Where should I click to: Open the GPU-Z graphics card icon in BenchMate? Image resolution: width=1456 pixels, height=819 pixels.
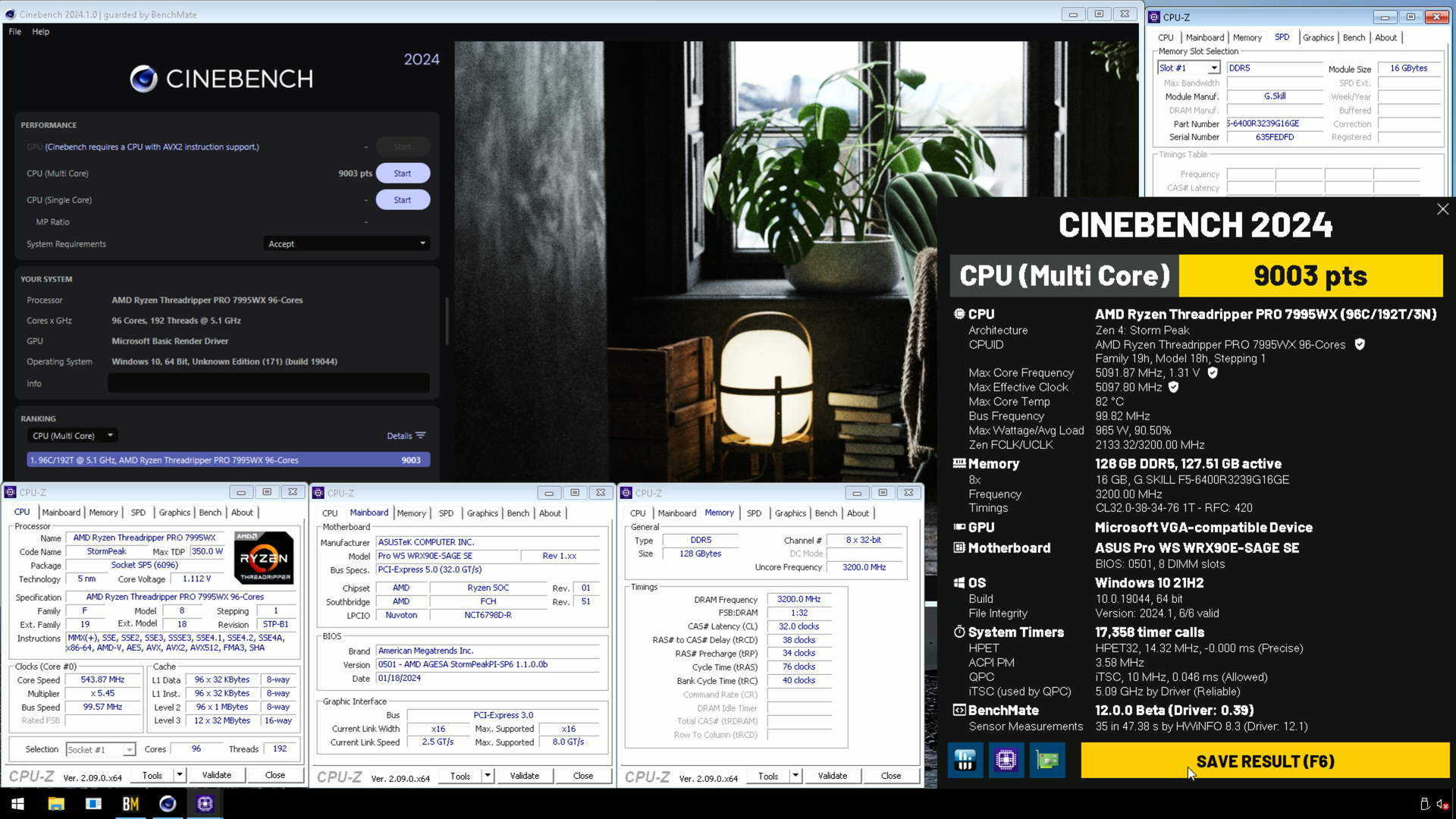pos(1047,760)
